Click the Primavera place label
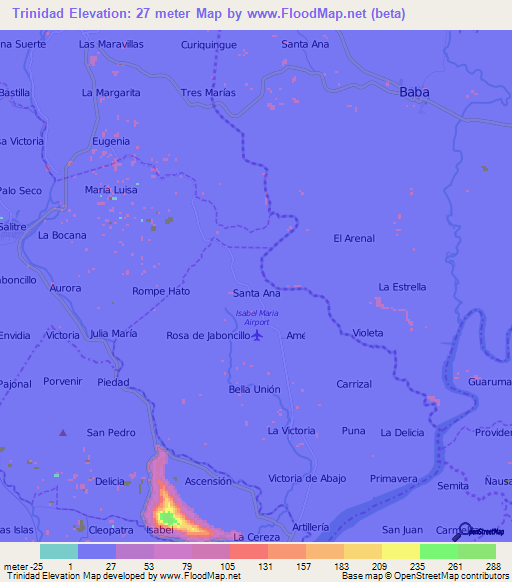This screenshot has height=582, width=512. click(x=394, y=479)
